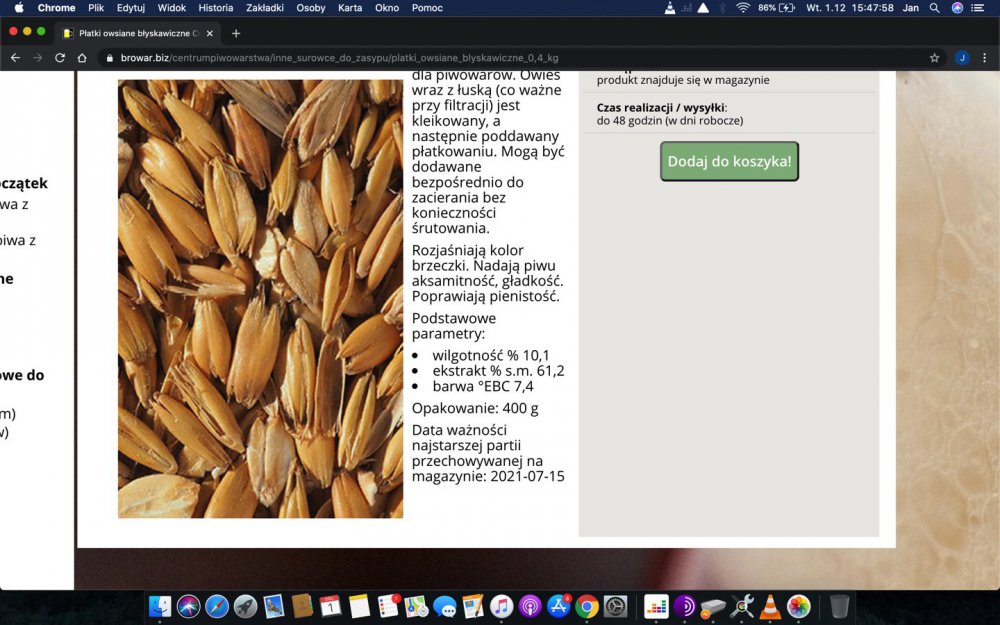Image resolution: width=1000 pixels, height=625 pixels.
Task: Open the Chrome profile avatar J
Action: click(962, 58)
